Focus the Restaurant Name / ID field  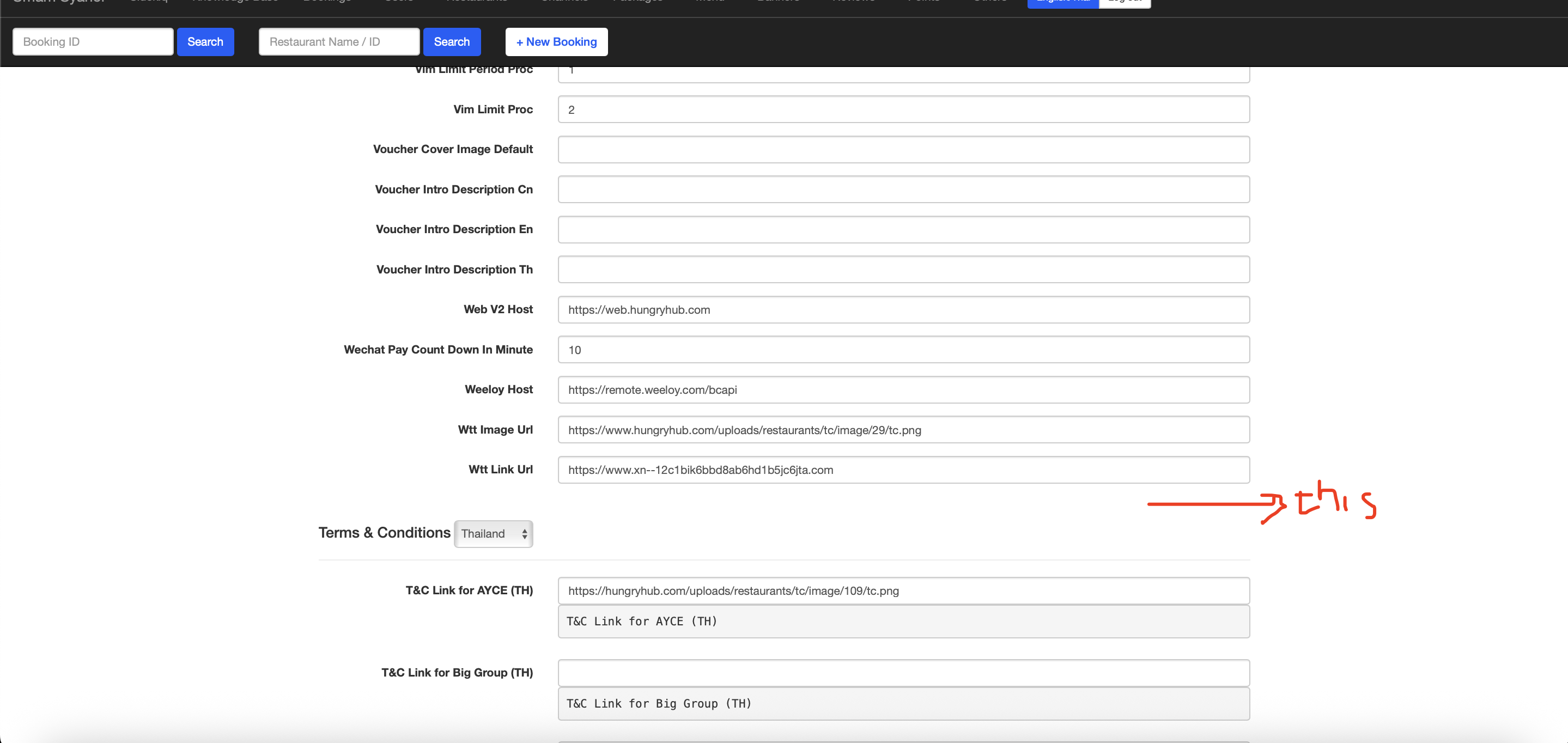click(x=338, y=42)
